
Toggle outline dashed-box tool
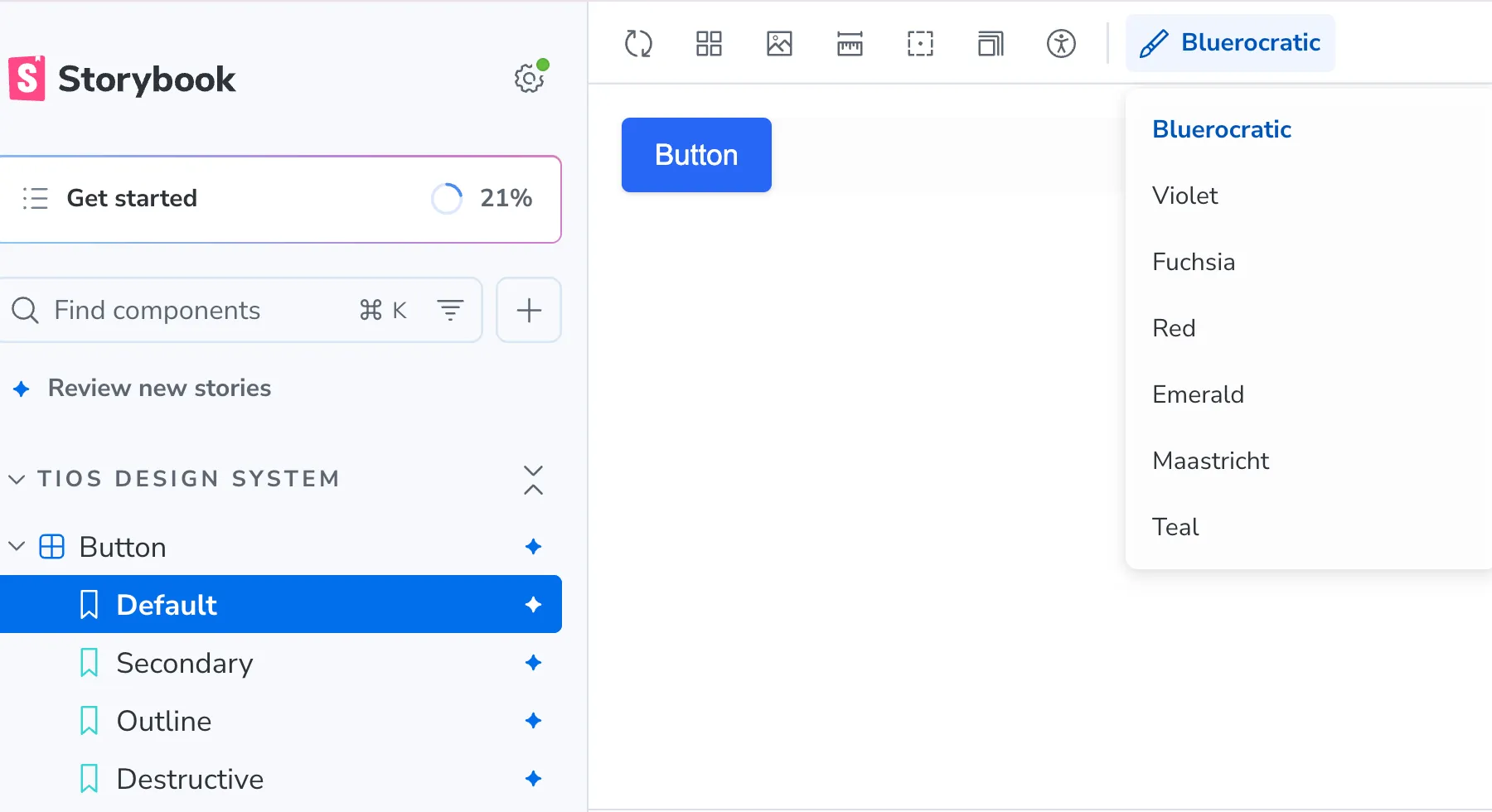point(920,43)
